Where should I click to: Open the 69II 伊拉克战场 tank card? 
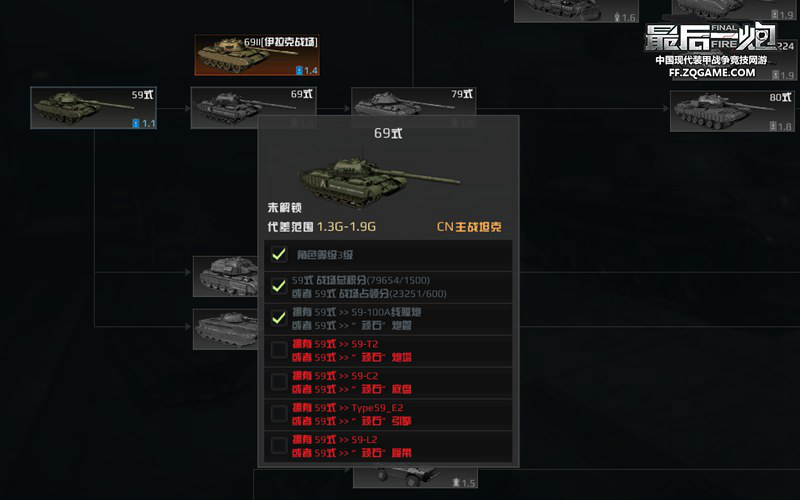[257, 55]
